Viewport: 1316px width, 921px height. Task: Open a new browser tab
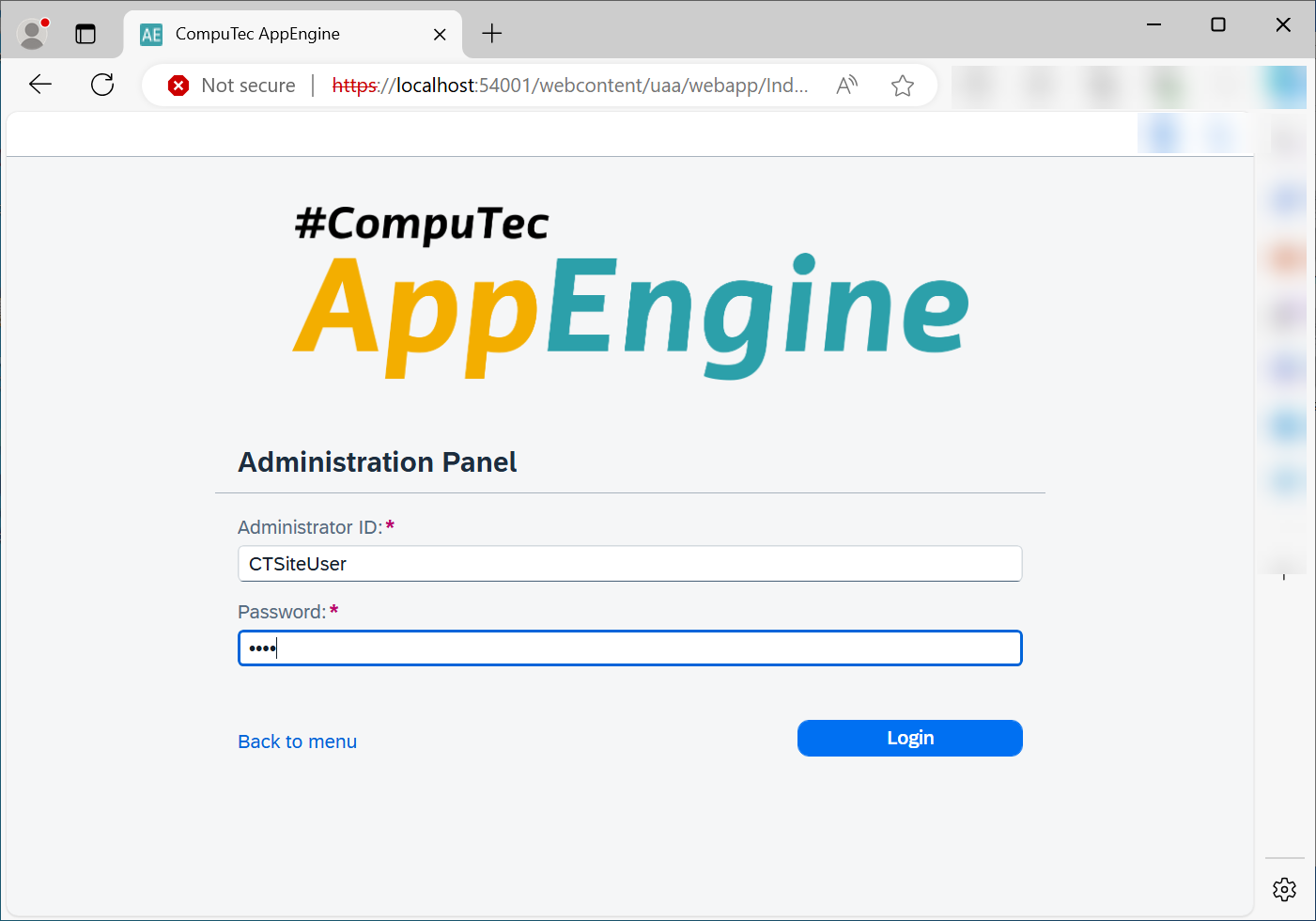tap(492, 34)
